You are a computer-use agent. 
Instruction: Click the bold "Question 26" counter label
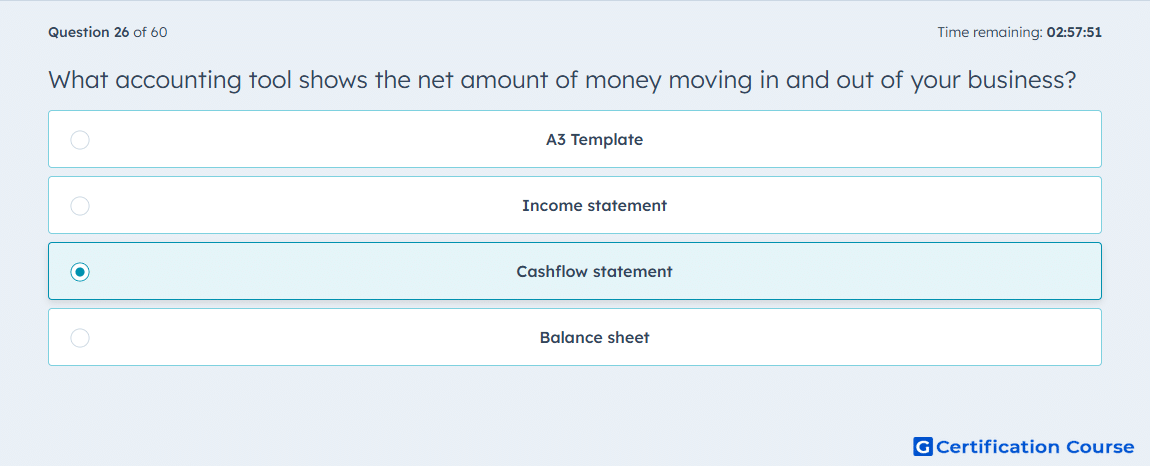click(89, 32)
